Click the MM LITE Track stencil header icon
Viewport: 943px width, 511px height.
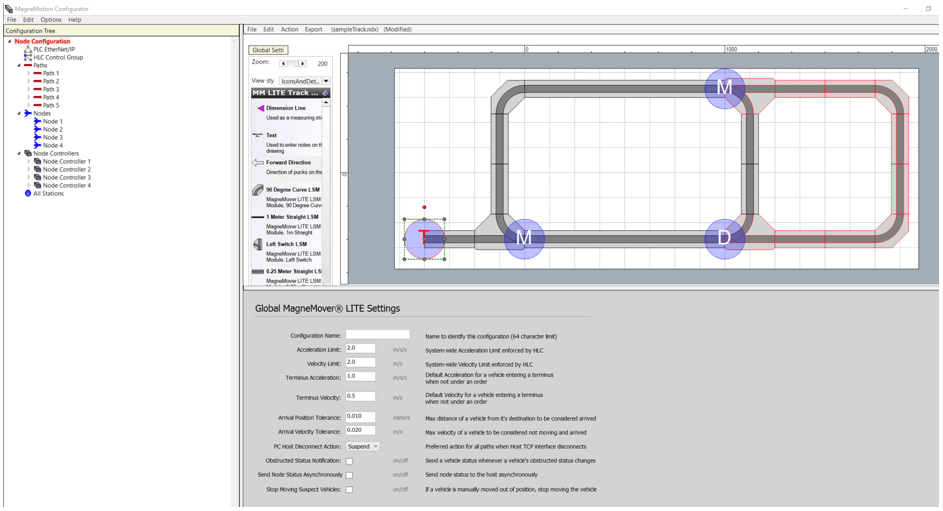pyautogui.click(x=325, y=93)
